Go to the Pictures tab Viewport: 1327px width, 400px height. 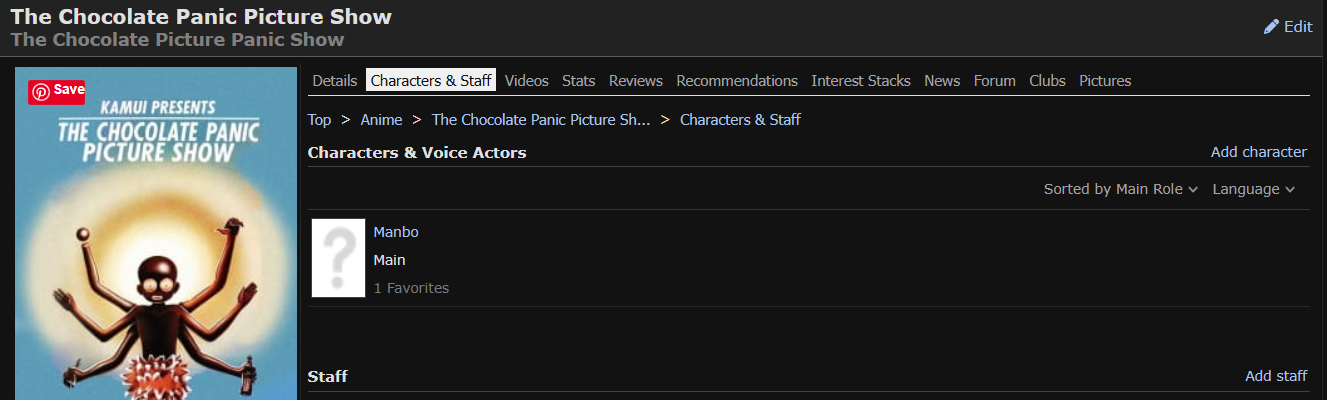pyautogui.click(x=1105, y=81)
